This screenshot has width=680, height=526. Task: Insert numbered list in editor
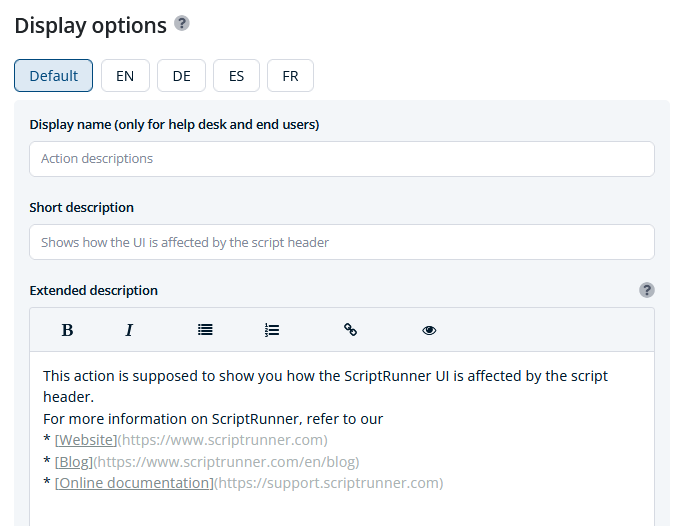[x=272, y=330]
